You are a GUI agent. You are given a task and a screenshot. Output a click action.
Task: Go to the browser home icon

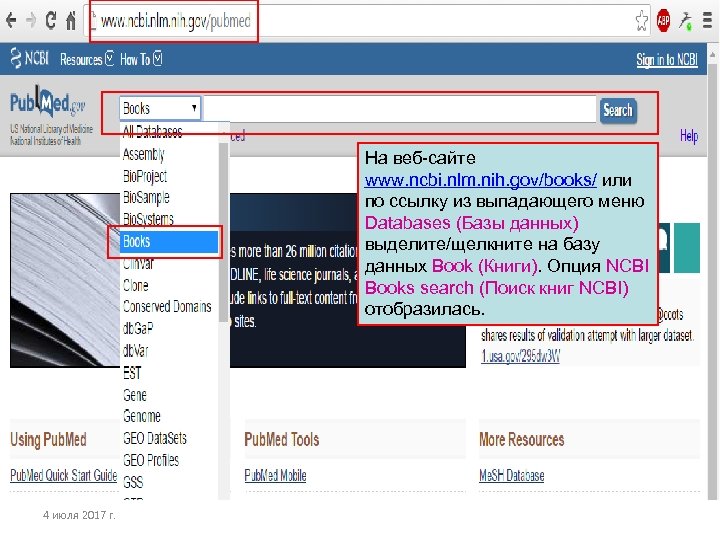tap(71, 20)
